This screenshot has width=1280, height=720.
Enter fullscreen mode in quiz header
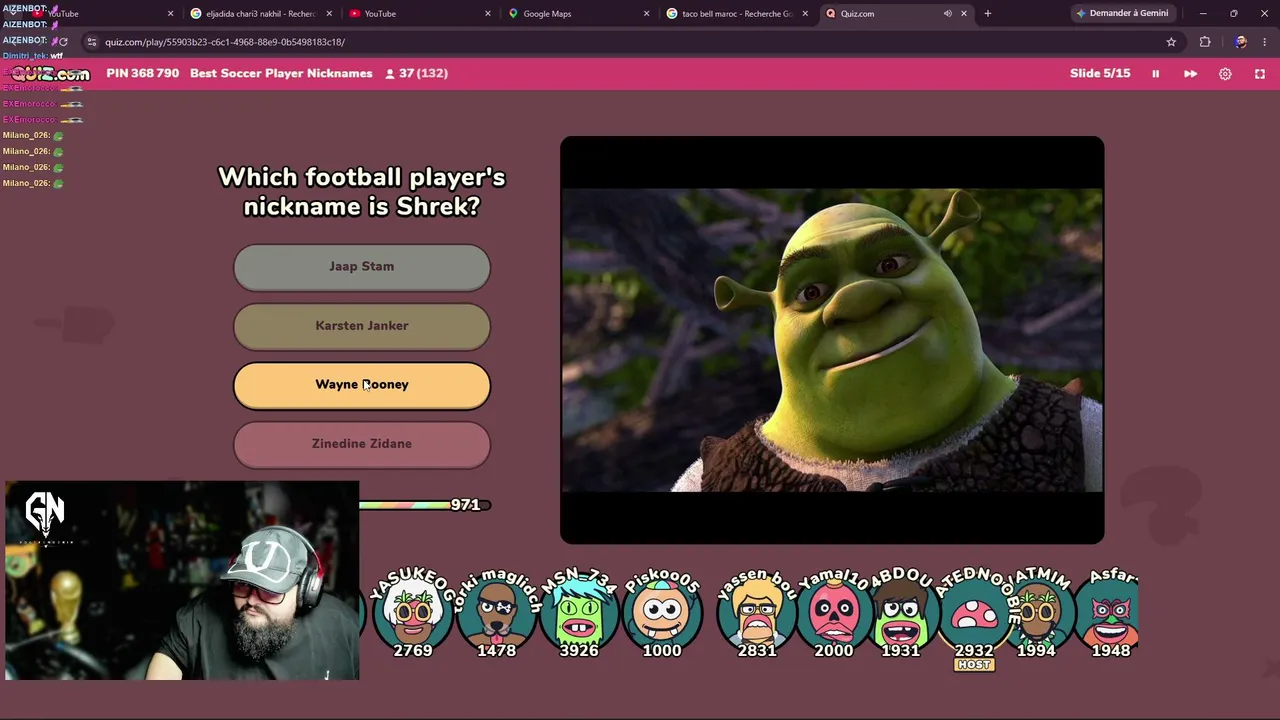(1260, 74)
